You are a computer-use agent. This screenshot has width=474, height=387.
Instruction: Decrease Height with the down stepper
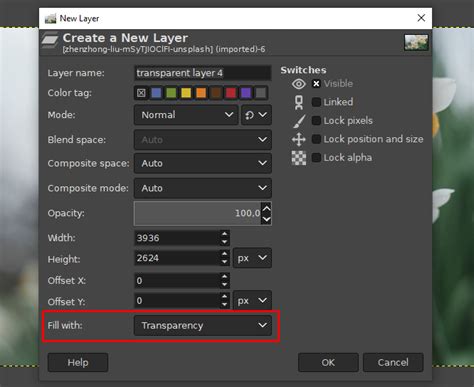(x=225, y=262)
